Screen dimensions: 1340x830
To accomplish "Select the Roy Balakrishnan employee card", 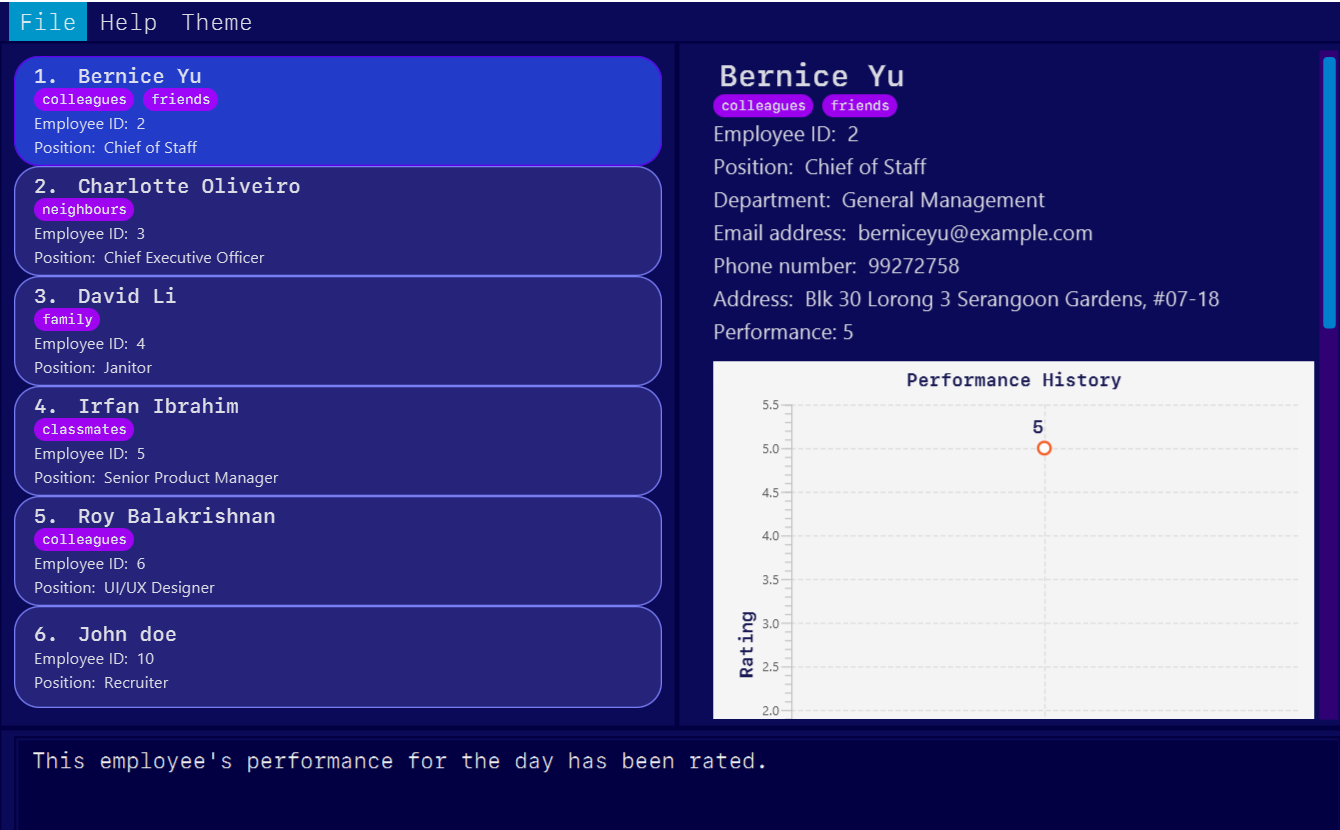I will [x=338, y=551].
